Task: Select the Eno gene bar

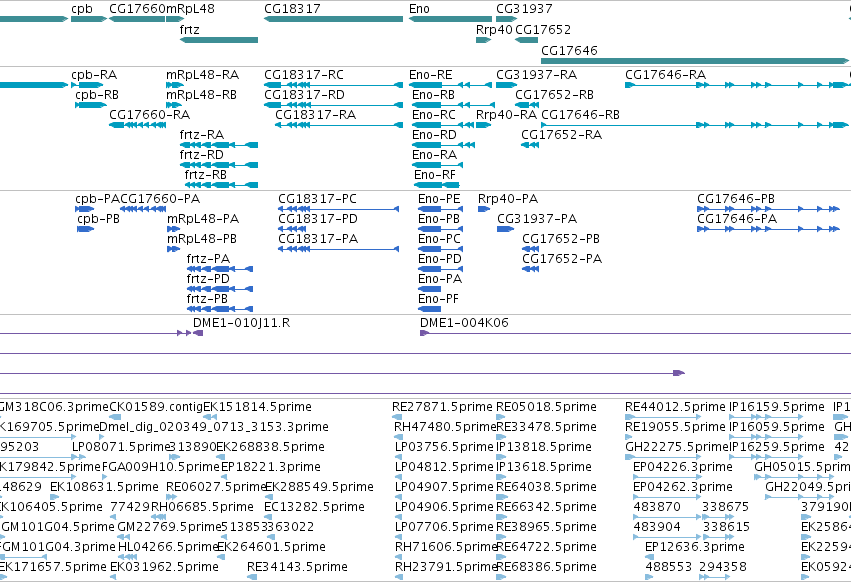Action: (x=450, y=19)
